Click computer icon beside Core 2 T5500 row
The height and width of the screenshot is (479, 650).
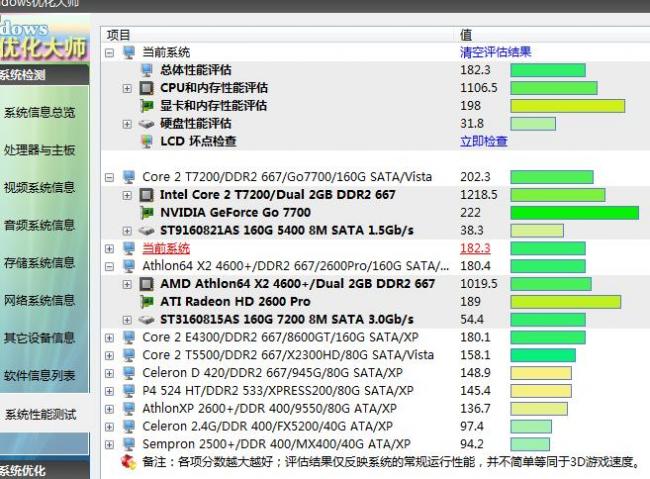(129, 355)
